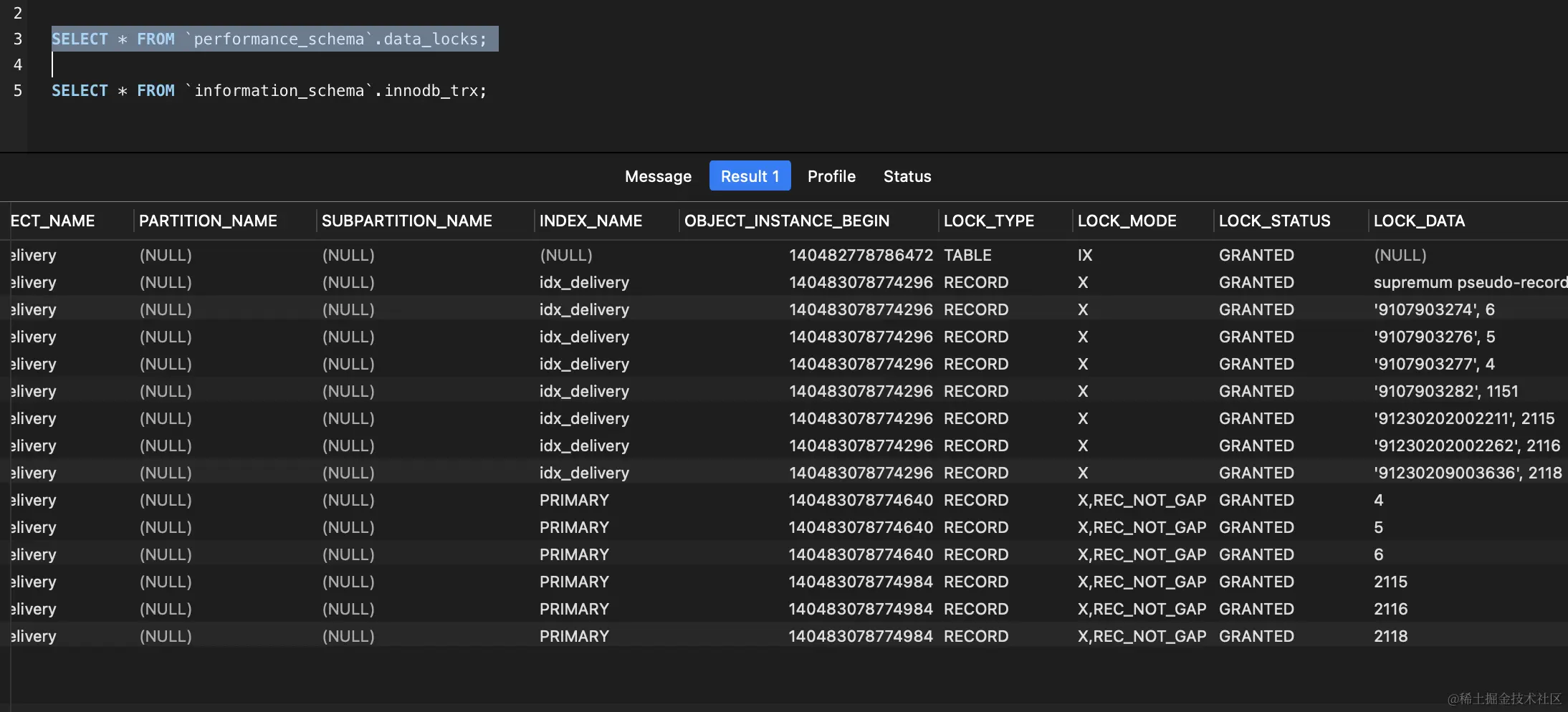Select the IX lock mode cell
The height and width of the screenshot is (712, 1568).
tap(1085, 255)
